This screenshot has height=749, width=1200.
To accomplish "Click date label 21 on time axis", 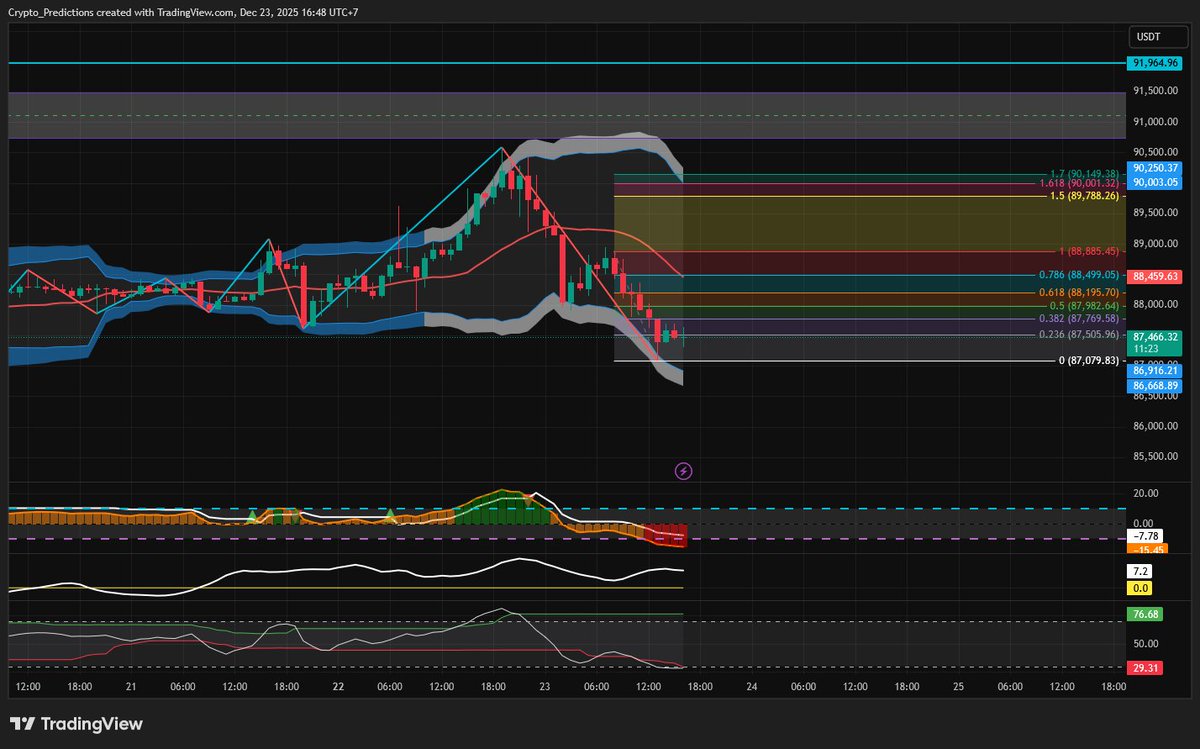I will click(131, 687).
